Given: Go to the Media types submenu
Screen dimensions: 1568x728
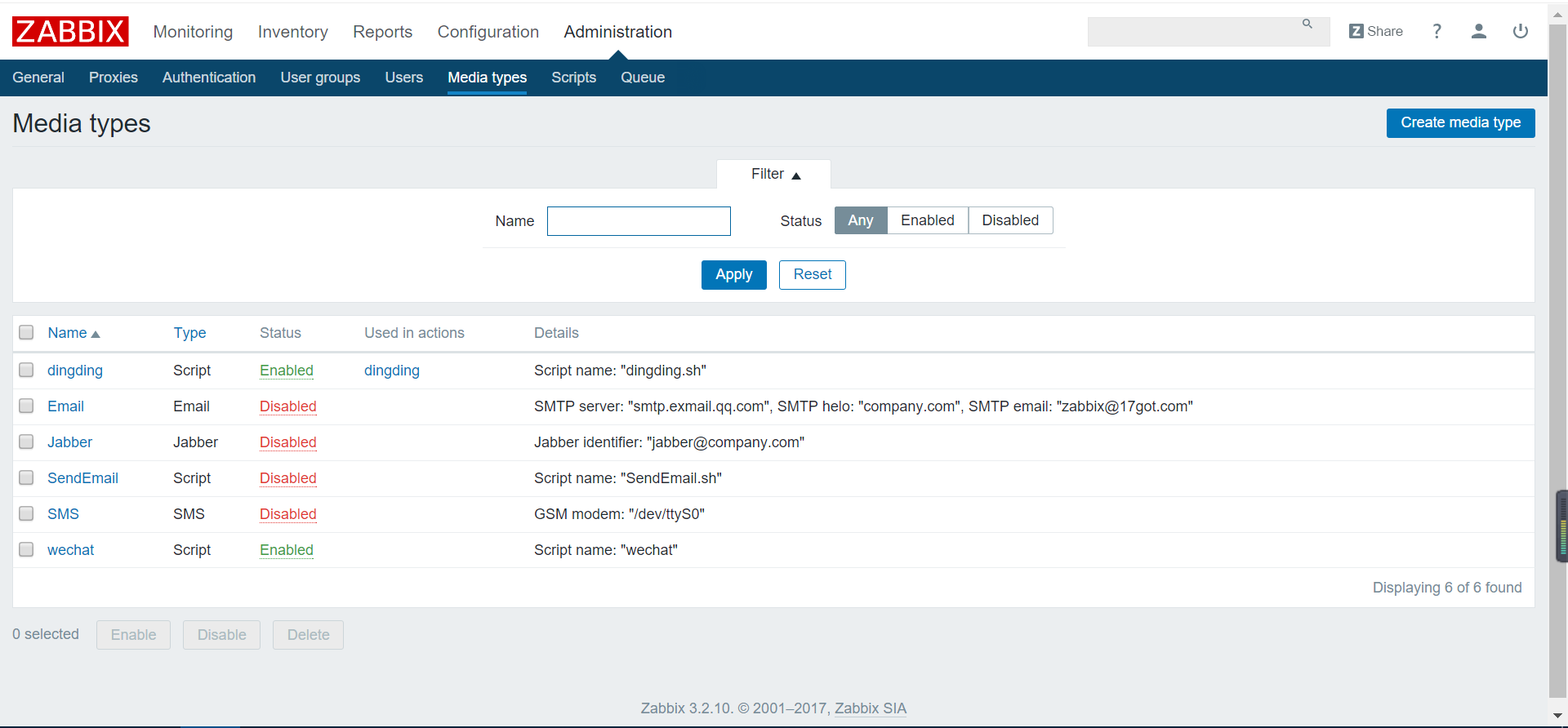Looking at the screenshot, I should coord(488,78).
